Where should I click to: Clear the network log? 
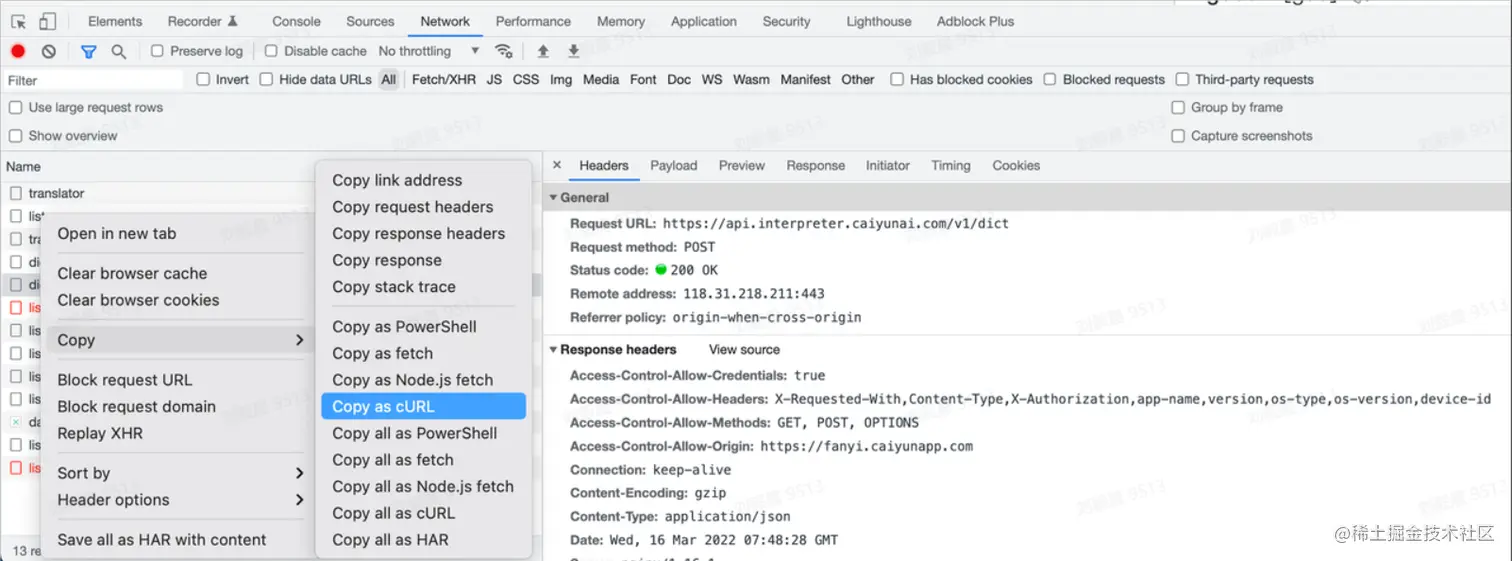pyautogui.click(x=48, y=51)
